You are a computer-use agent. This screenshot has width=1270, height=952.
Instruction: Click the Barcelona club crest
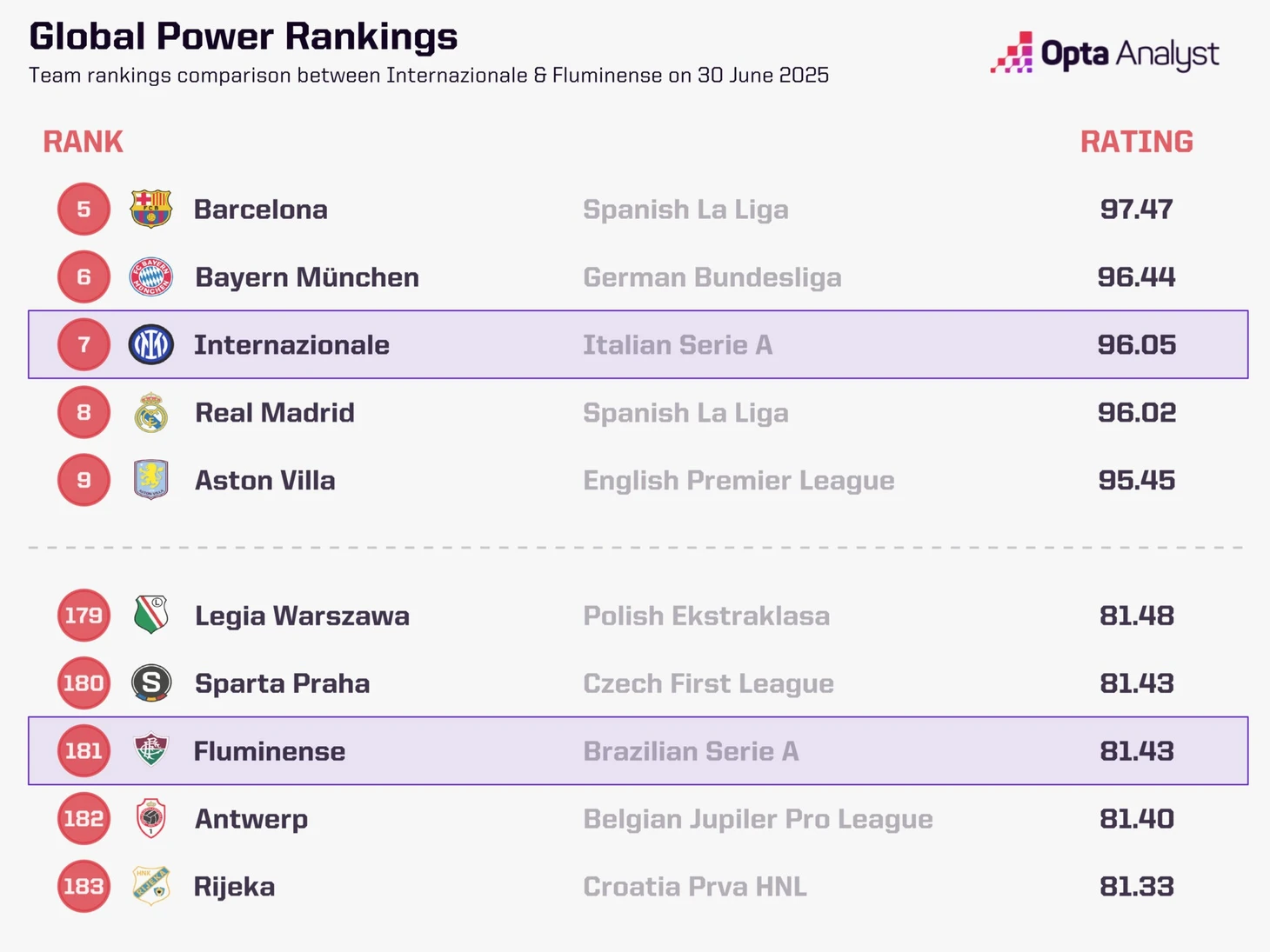pos(150,210)
